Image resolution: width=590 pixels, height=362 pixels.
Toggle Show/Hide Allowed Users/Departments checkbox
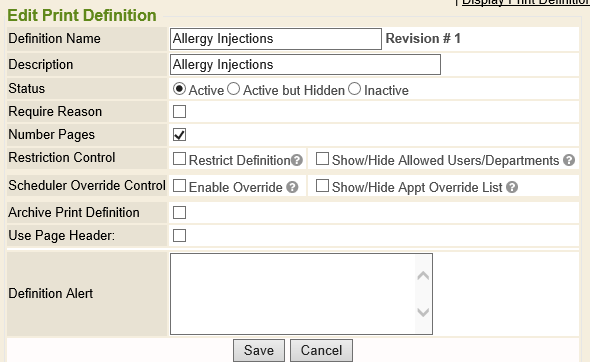point(322,159)
